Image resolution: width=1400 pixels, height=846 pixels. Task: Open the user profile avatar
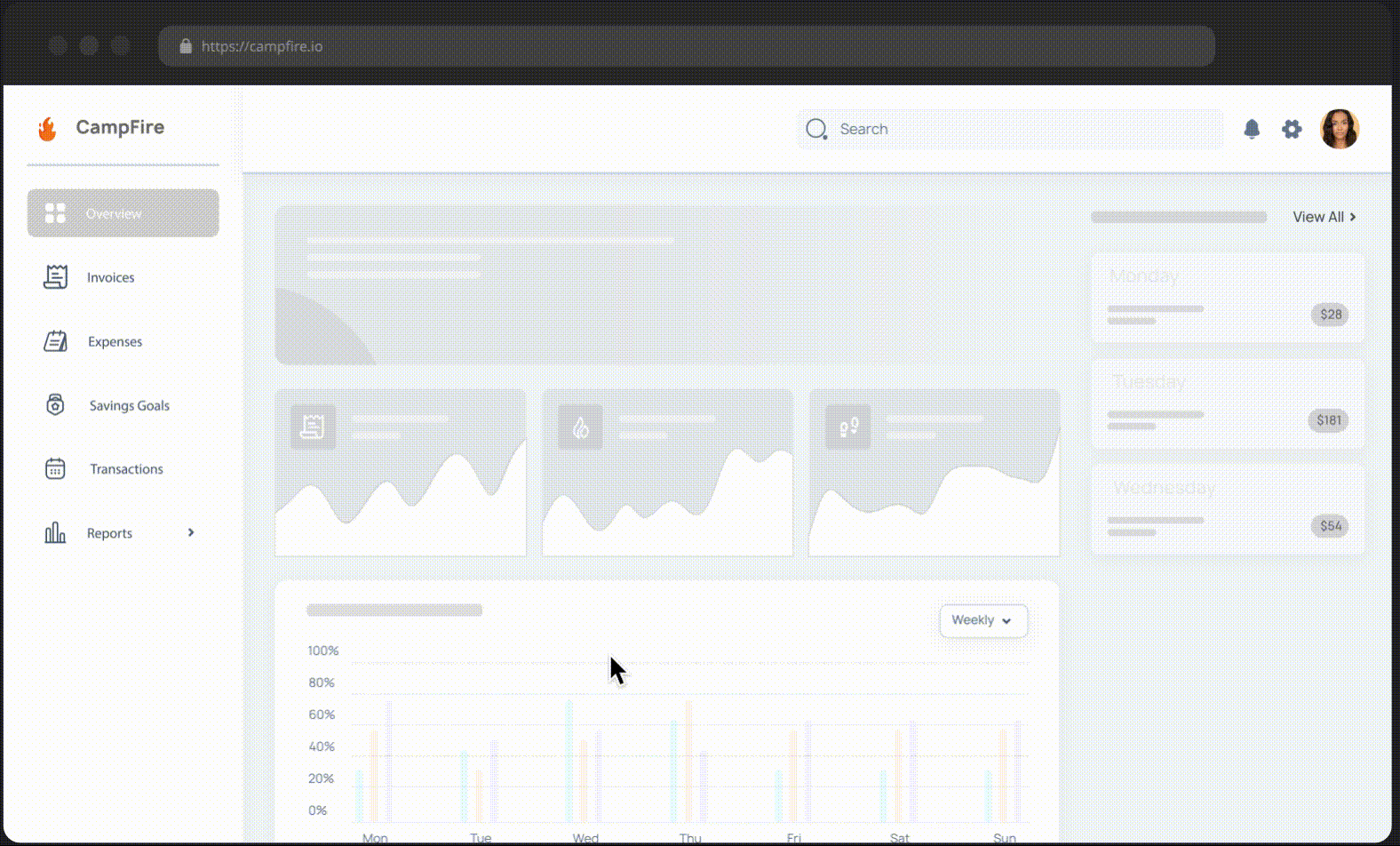[x=1339, y=130]
